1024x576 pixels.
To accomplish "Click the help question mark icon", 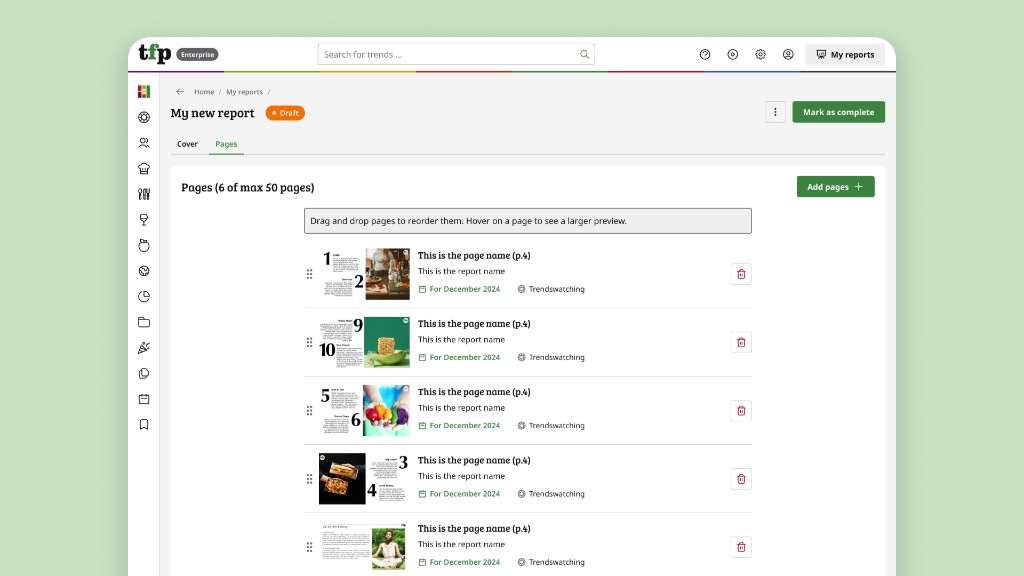I will pyautogui.click(x=705, y=54).
